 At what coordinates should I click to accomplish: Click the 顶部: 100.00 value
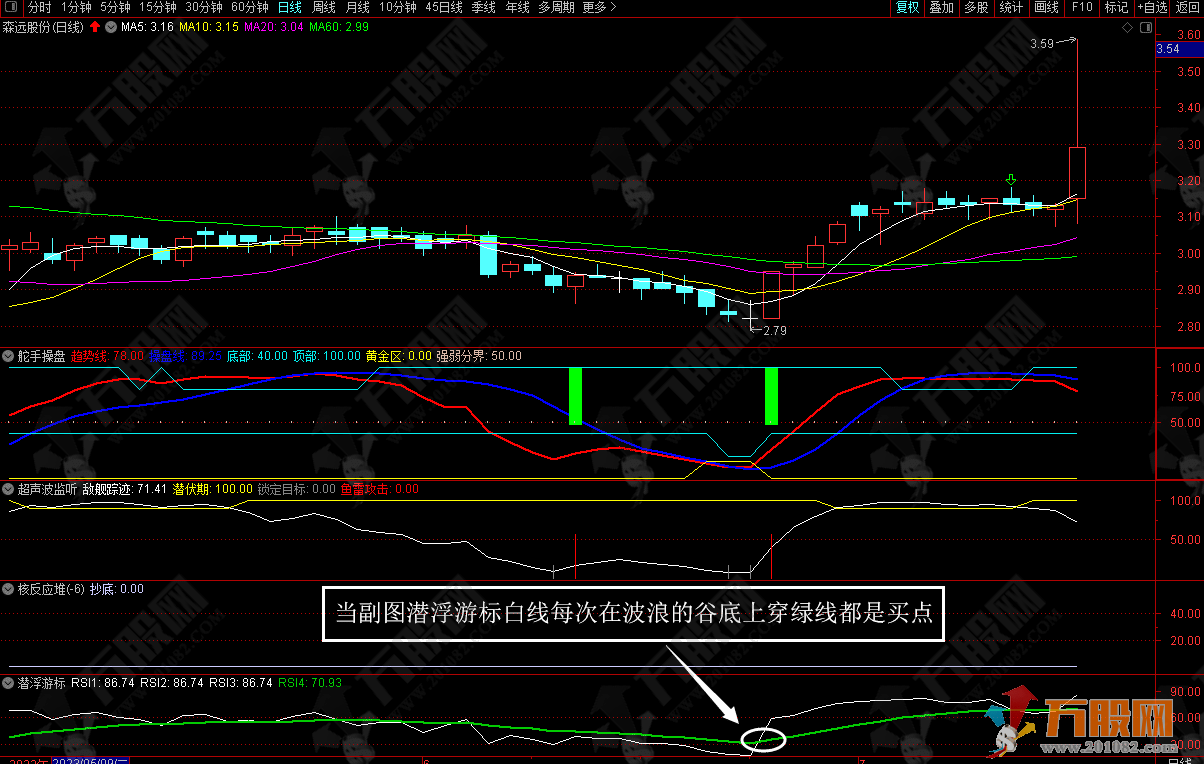click(326, 355)
